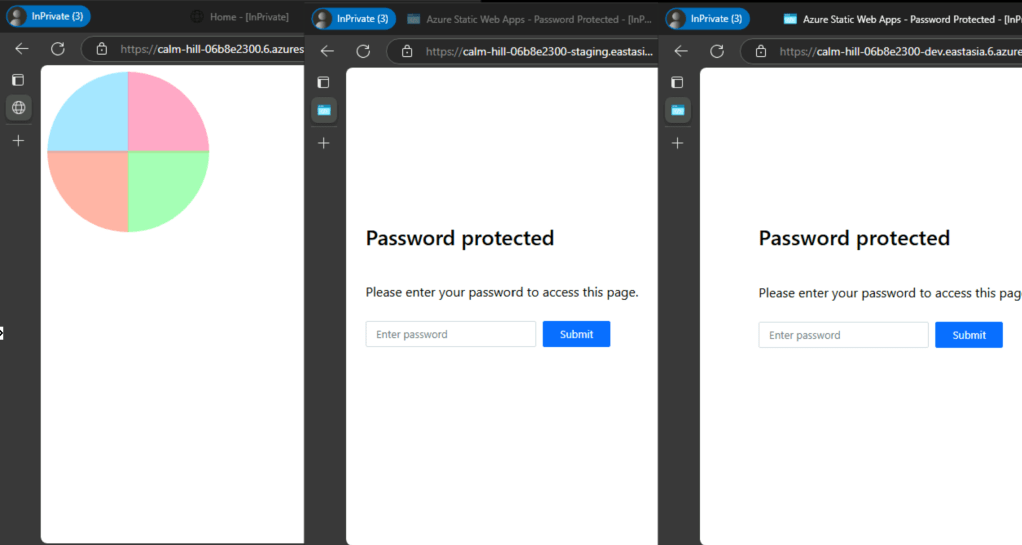Add a new tab in the dev window
The height and width of the screenshot is (545, 1022).
pyautogui.click(x=677, y=143)
